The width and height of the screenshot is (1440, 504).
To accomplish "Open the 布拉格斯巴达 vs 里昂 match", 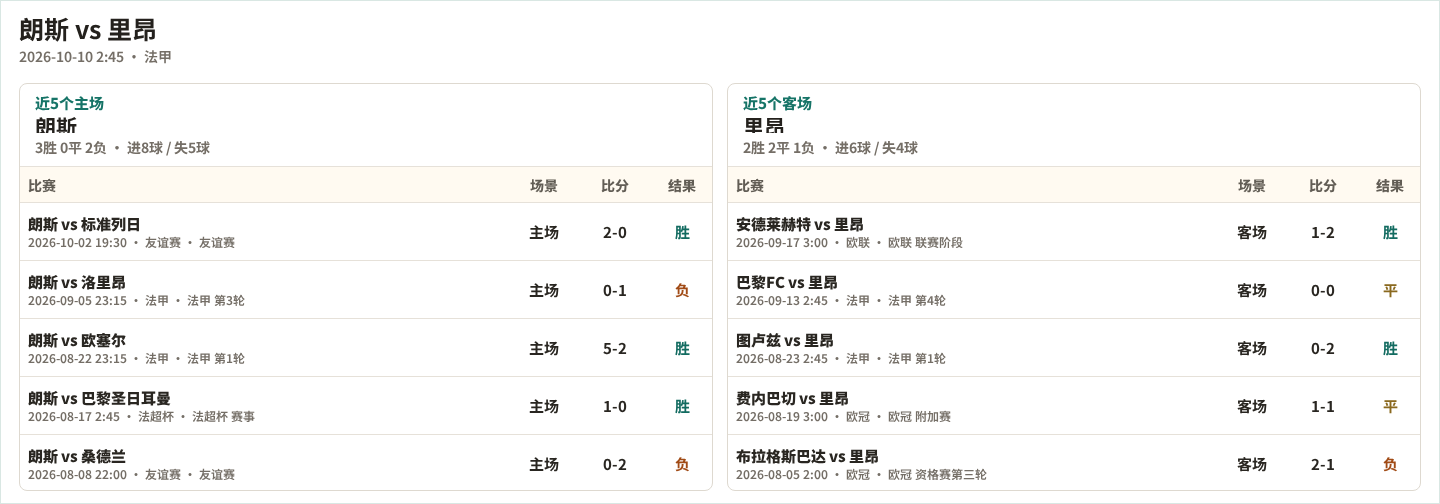I will (x=1074, y=463).
